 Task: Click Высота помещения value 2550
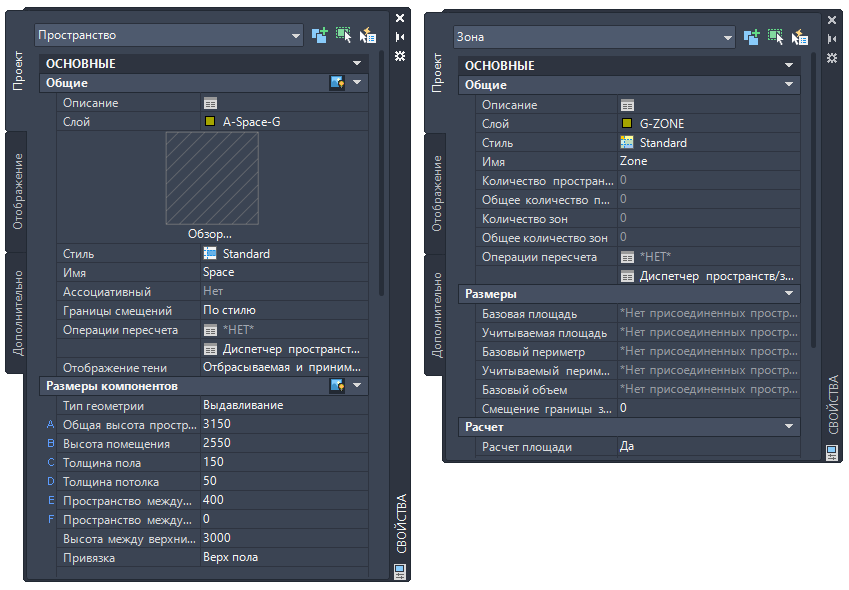pos(284,443)
